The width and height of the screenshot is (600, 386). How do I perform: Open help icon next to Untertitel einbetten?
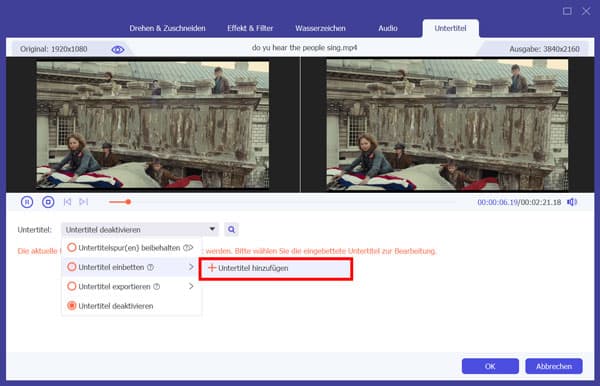coord(150,267)
